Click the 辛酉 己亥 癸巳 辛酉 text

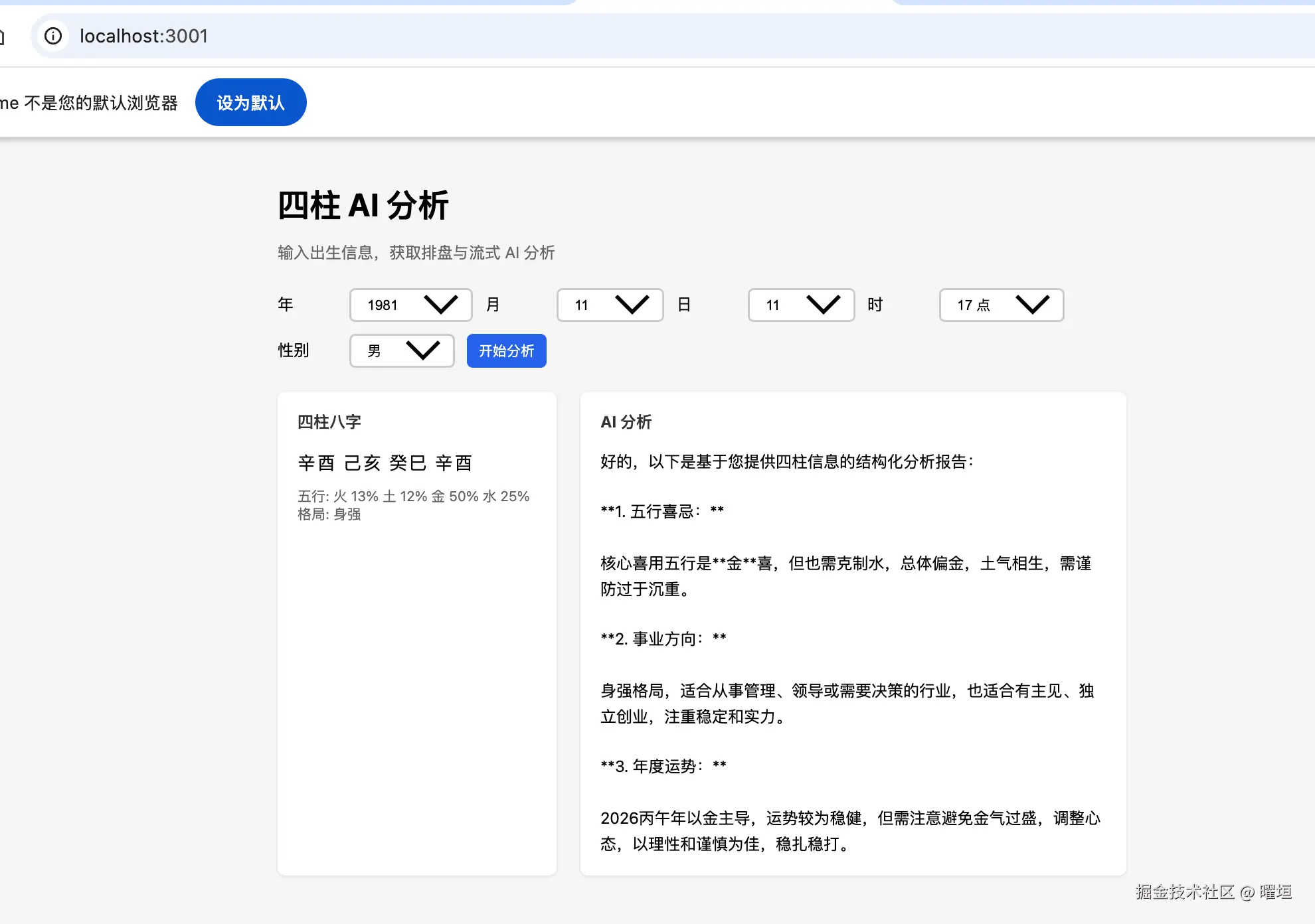(x=385, y=463)
